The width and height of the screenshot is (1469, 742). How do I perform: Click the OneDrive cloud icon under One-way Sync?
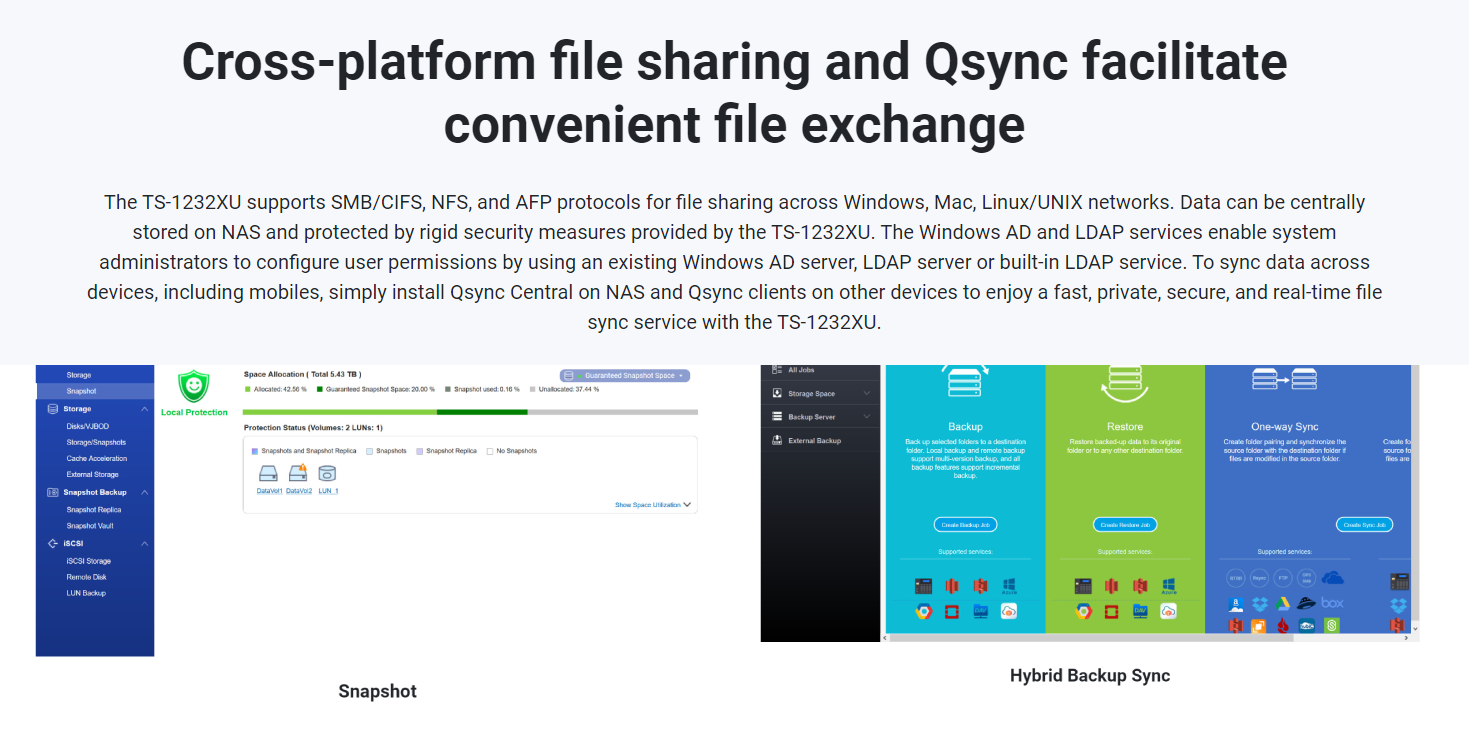click(x=1332, y=578)
